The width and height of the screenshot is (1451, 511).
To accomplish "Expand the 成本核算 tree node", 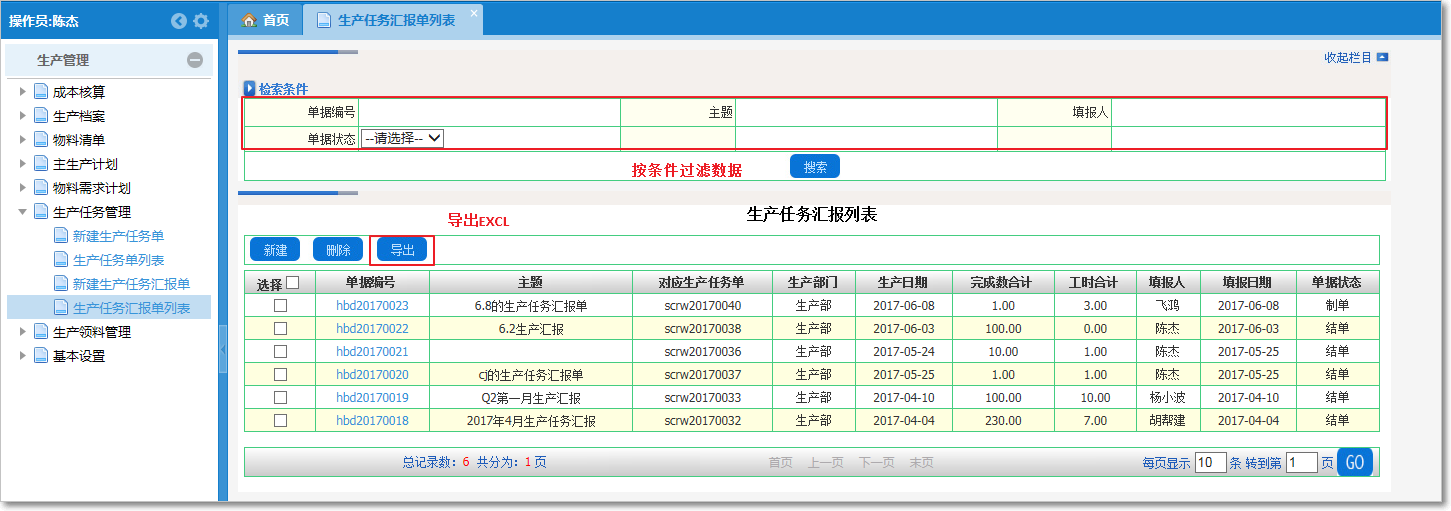I will pos(23,92).
